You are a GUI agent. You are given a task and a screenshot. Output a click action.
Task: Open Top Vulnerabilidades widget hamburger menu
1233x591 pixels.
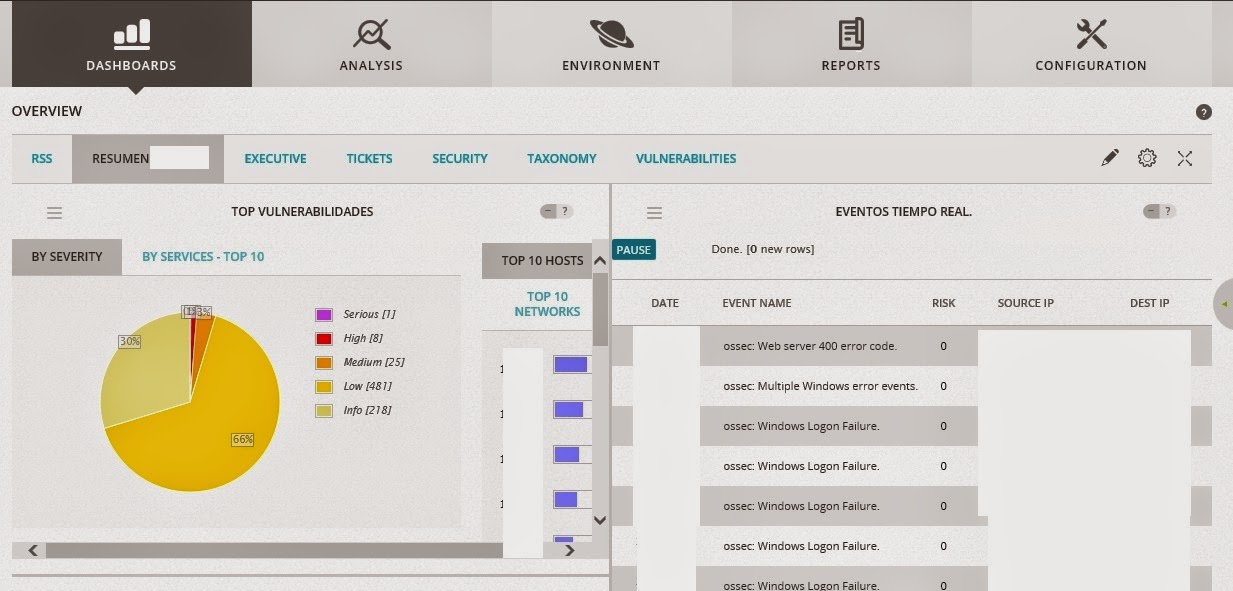[55, 212]
